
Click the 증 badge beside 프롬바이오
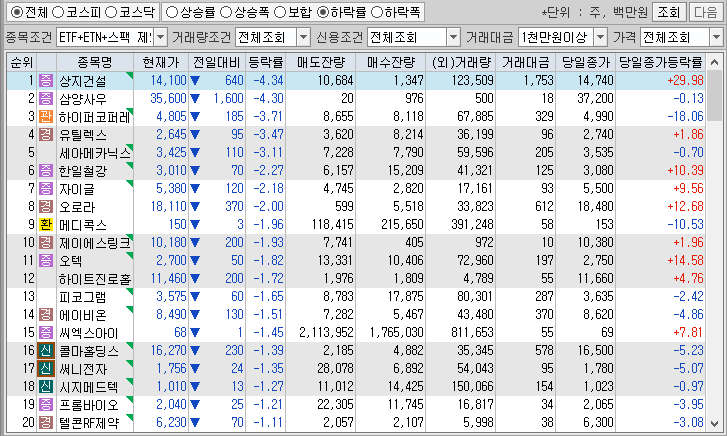click(x=46, y=404)
